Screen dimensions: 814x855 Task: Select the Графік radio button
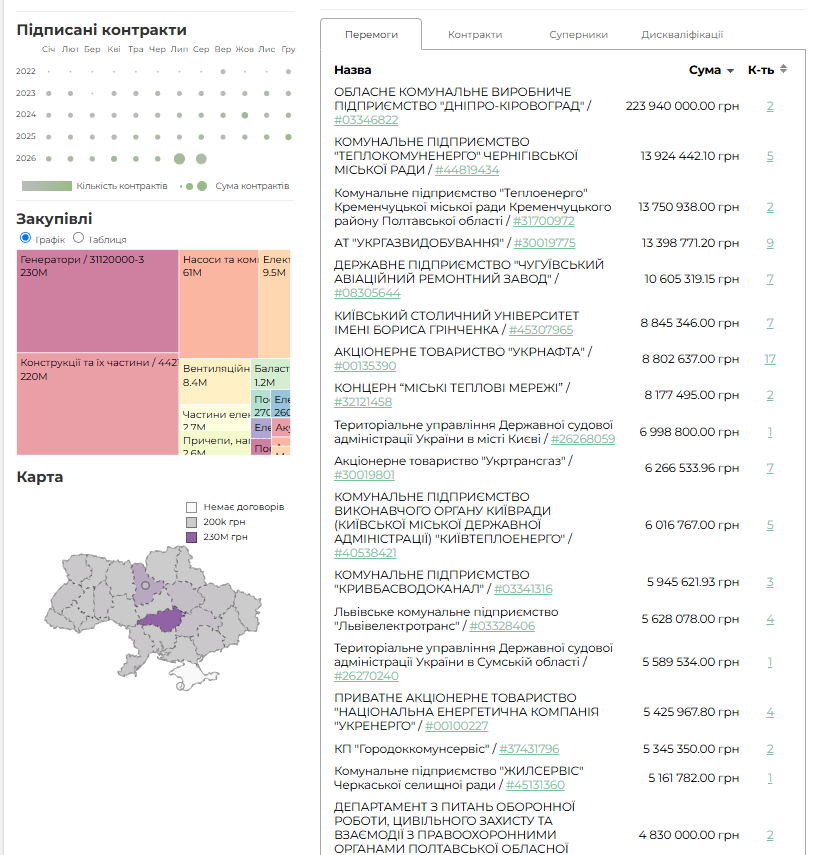(25, 238)
